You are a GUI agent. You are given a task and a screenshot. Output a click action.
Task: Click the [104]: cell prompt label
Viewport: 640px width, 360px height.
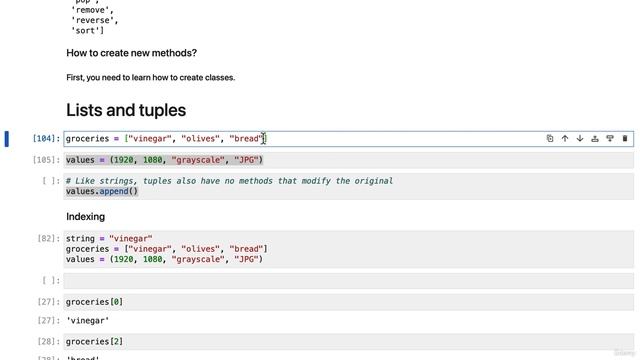[x=46, y=139]
